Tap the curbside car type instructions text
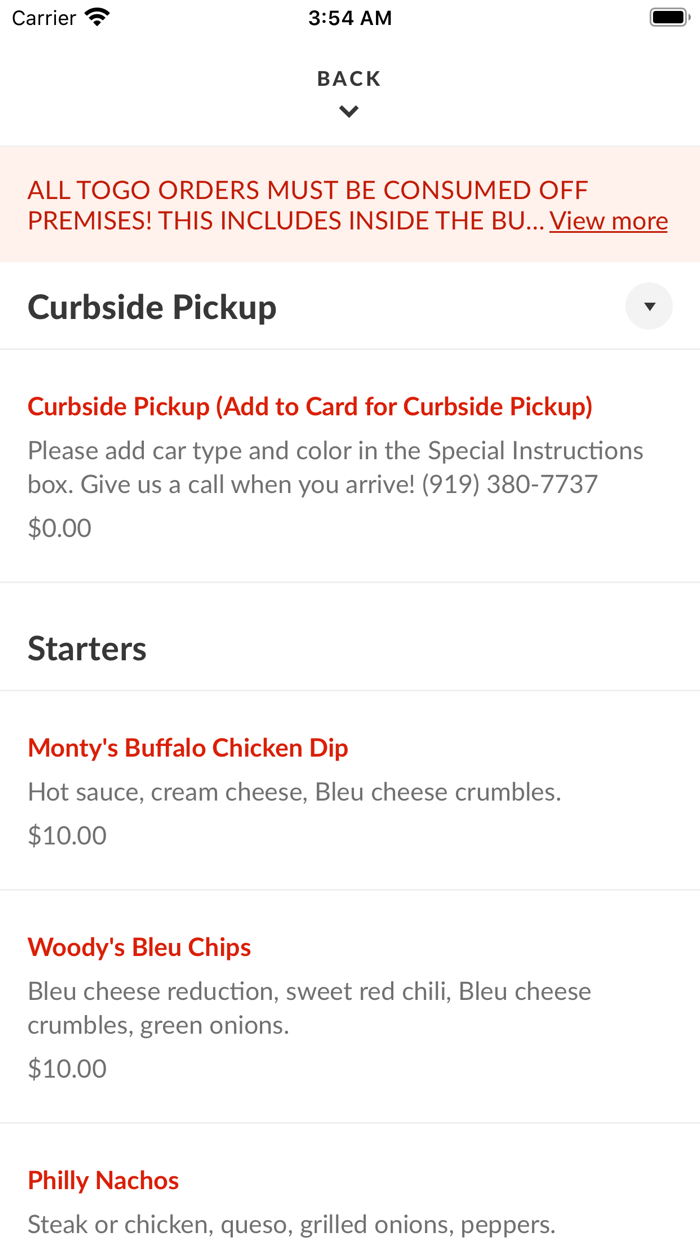Screen dimensions: 700x1244 click(x=335, y=467)
